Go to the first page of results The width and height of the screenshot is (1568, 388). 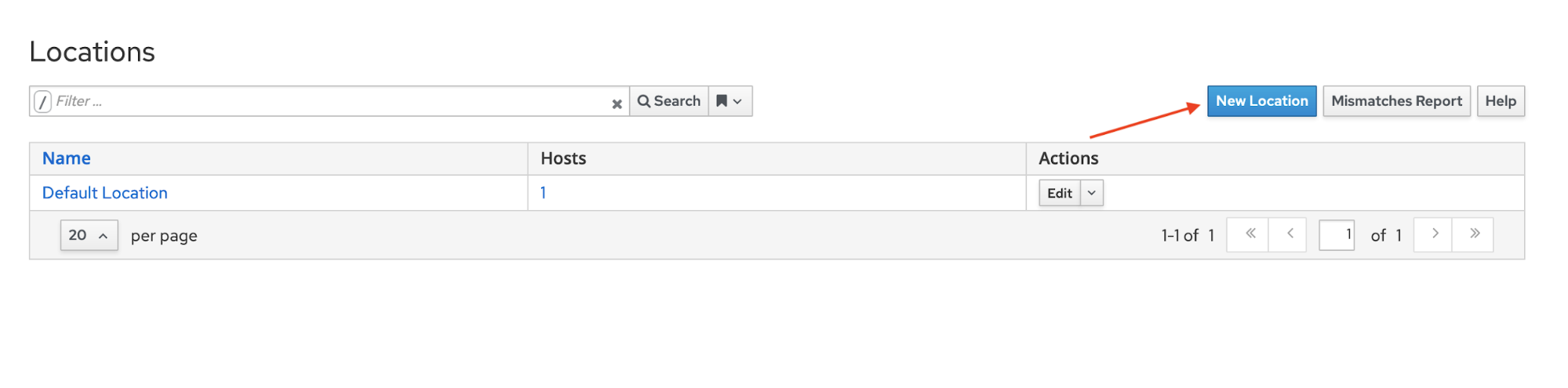click(x=1250, y=234)
